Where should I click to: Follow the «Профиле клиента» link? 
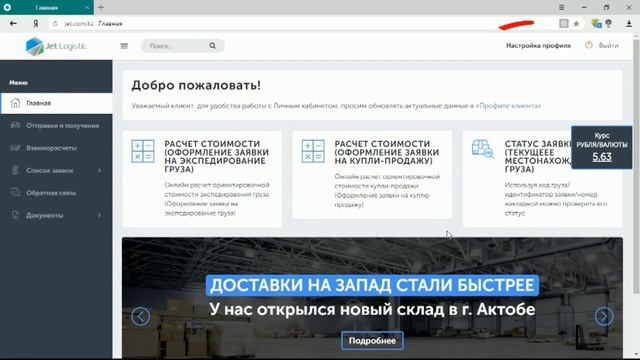(x=509, y=106)
